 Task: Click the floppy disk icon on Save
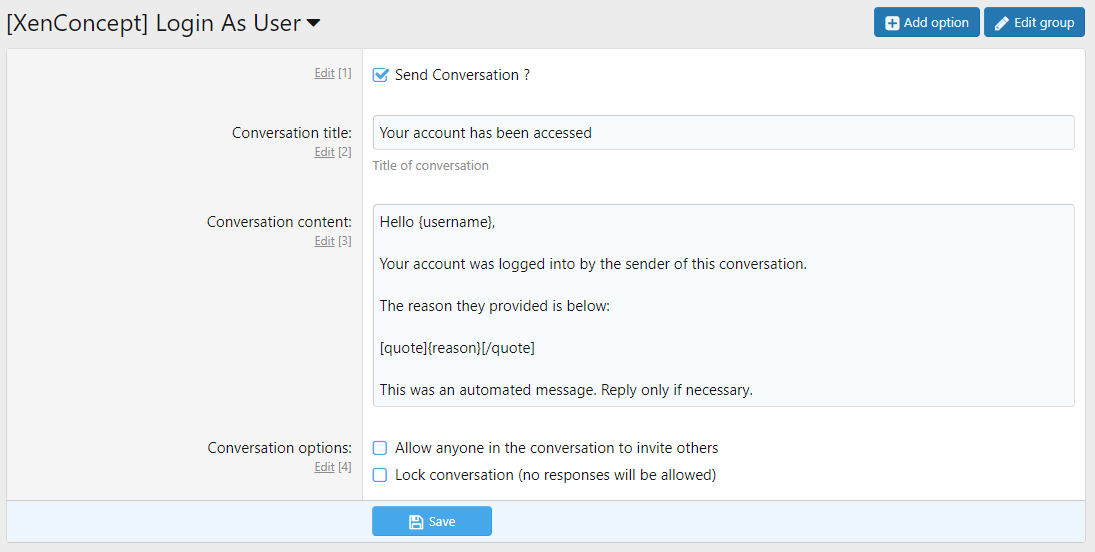pos(416,522)
